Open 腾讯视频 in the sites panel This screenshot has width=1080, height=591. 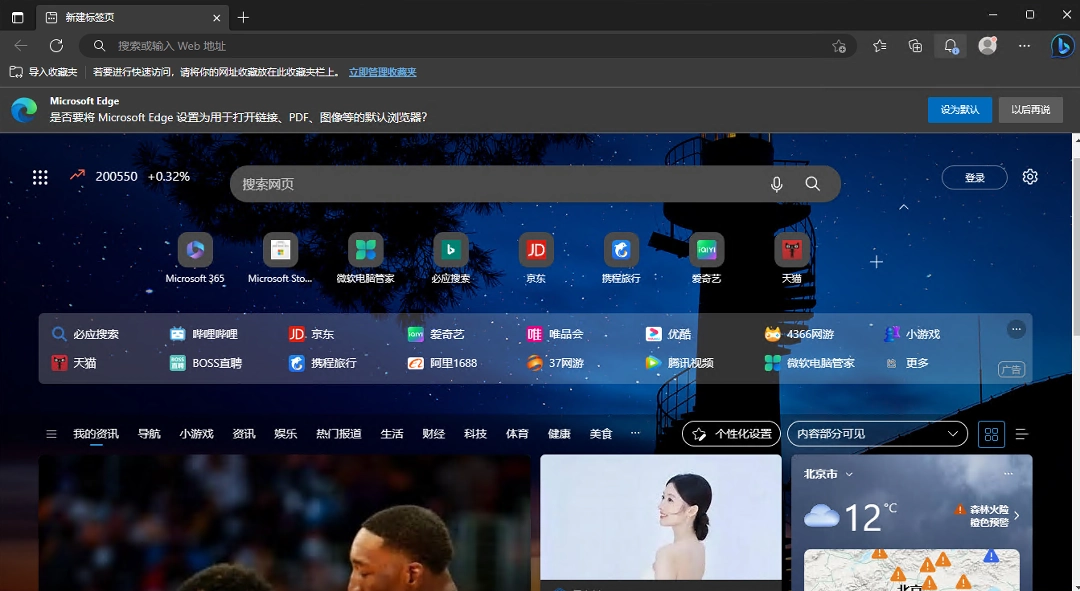pos(680,363)
